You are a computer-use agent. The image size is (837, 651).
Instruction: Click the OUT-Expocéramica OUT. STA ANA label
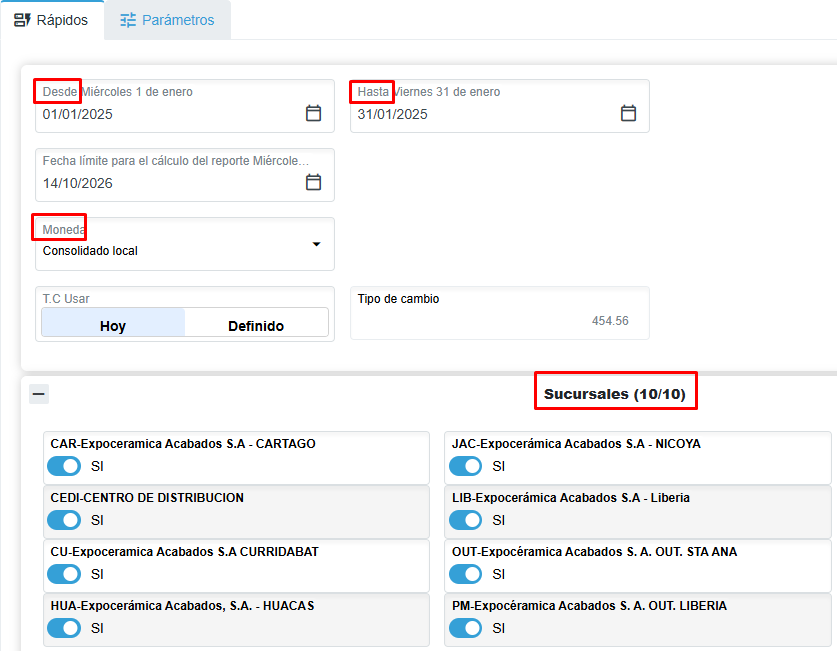pos(595,551)
